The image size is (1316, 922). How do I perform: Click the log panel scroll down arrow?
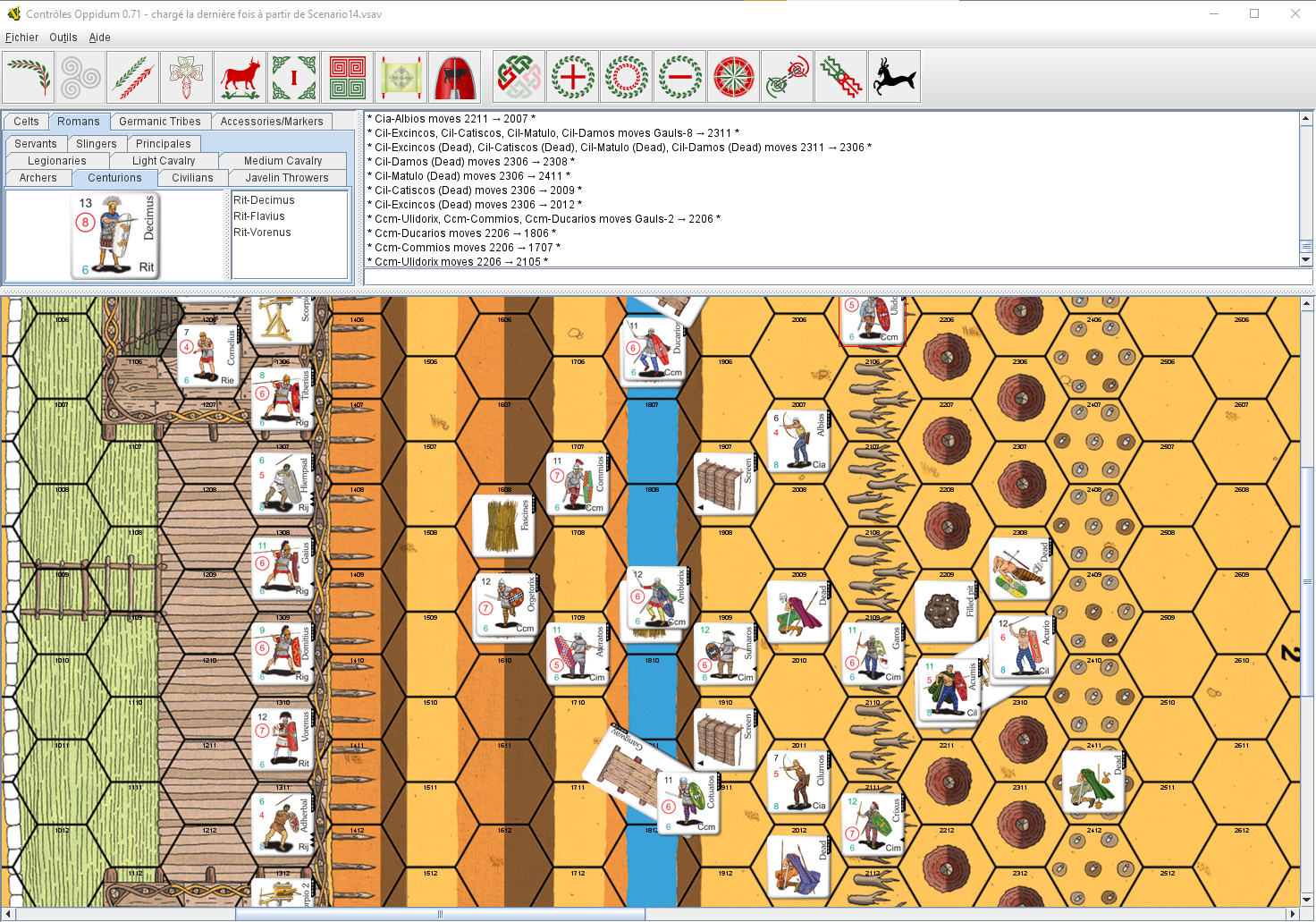[x=1305, y=259]
